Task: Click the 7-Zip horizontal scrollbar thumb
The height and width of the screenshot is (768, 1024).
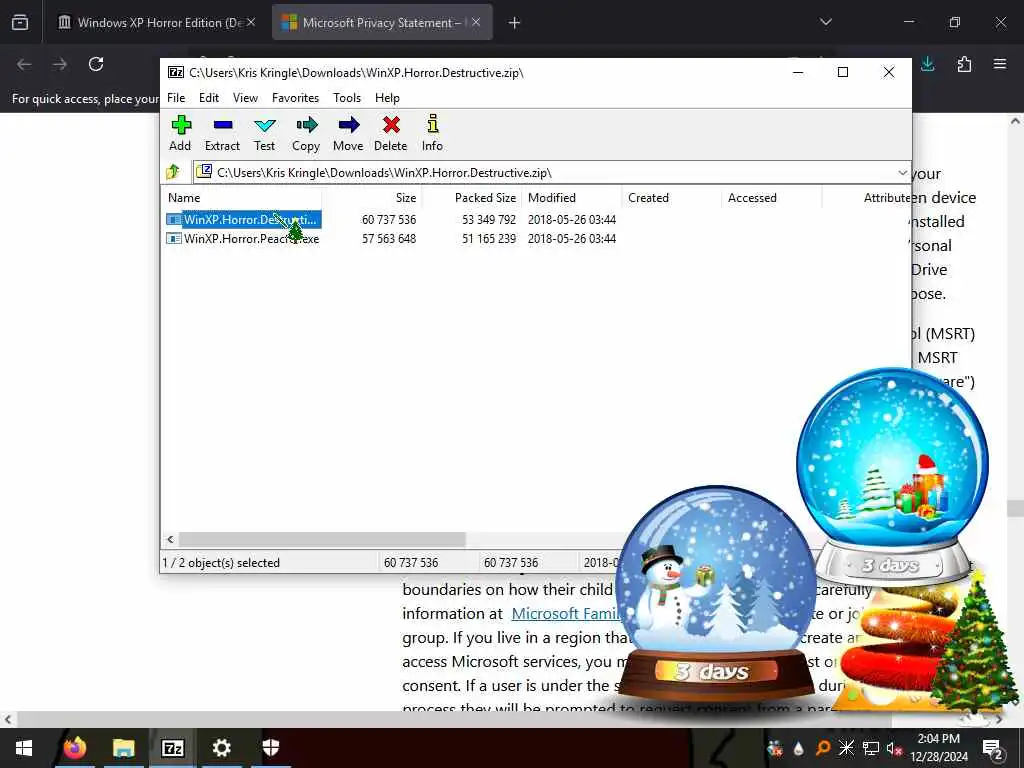Action: (322, 539)
